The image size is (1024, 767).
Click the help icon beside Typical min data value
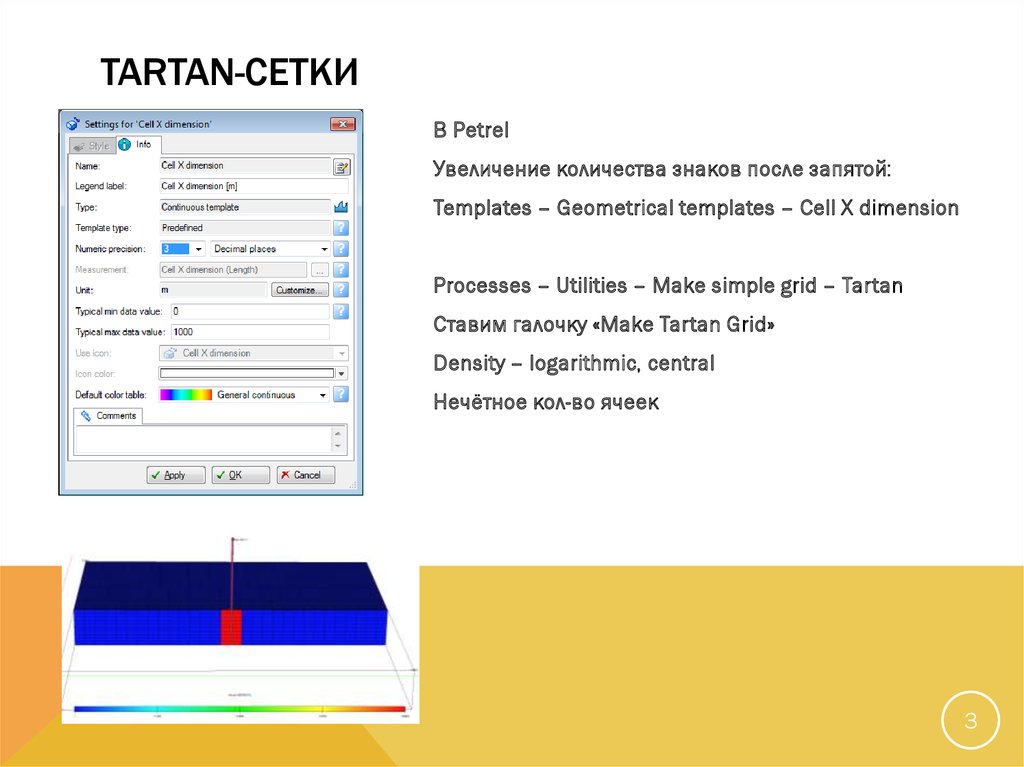point(340,311)
